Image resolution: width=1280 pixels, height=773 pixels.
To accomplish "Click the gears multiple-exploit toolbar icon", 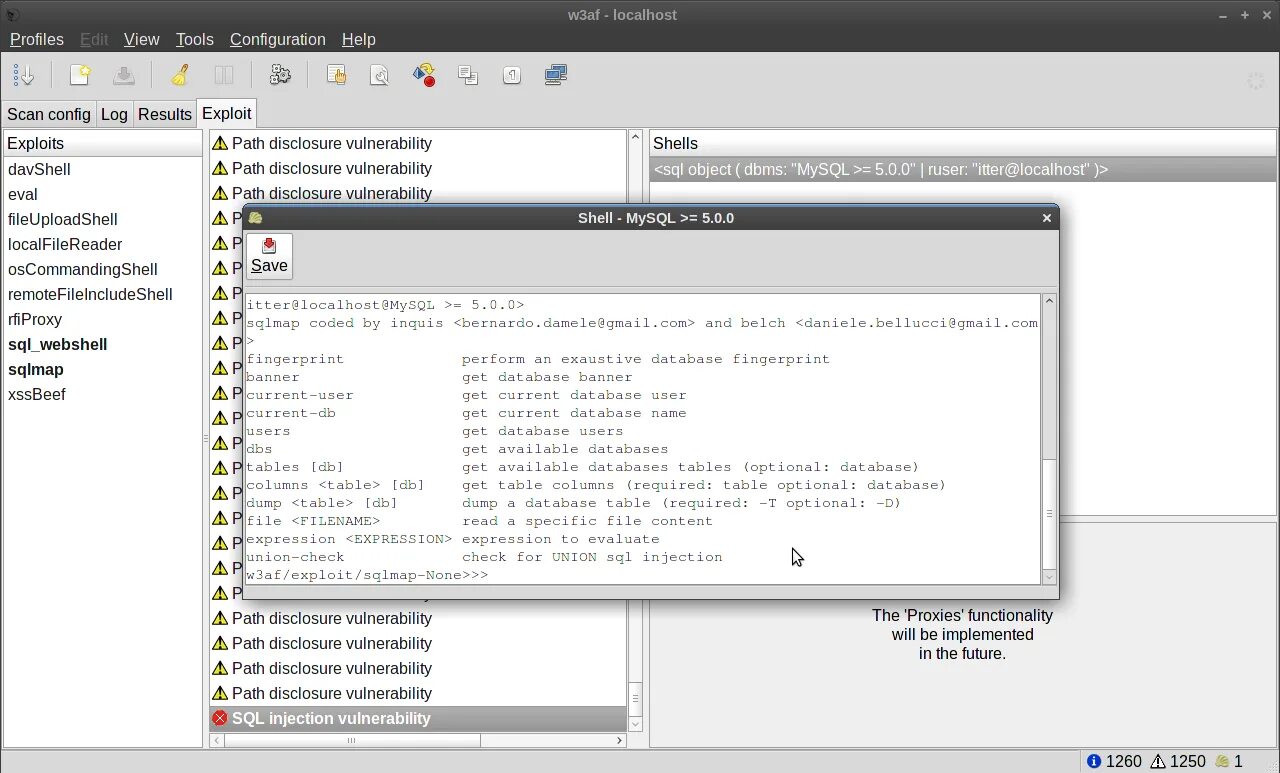I will [x=280, y=75].
